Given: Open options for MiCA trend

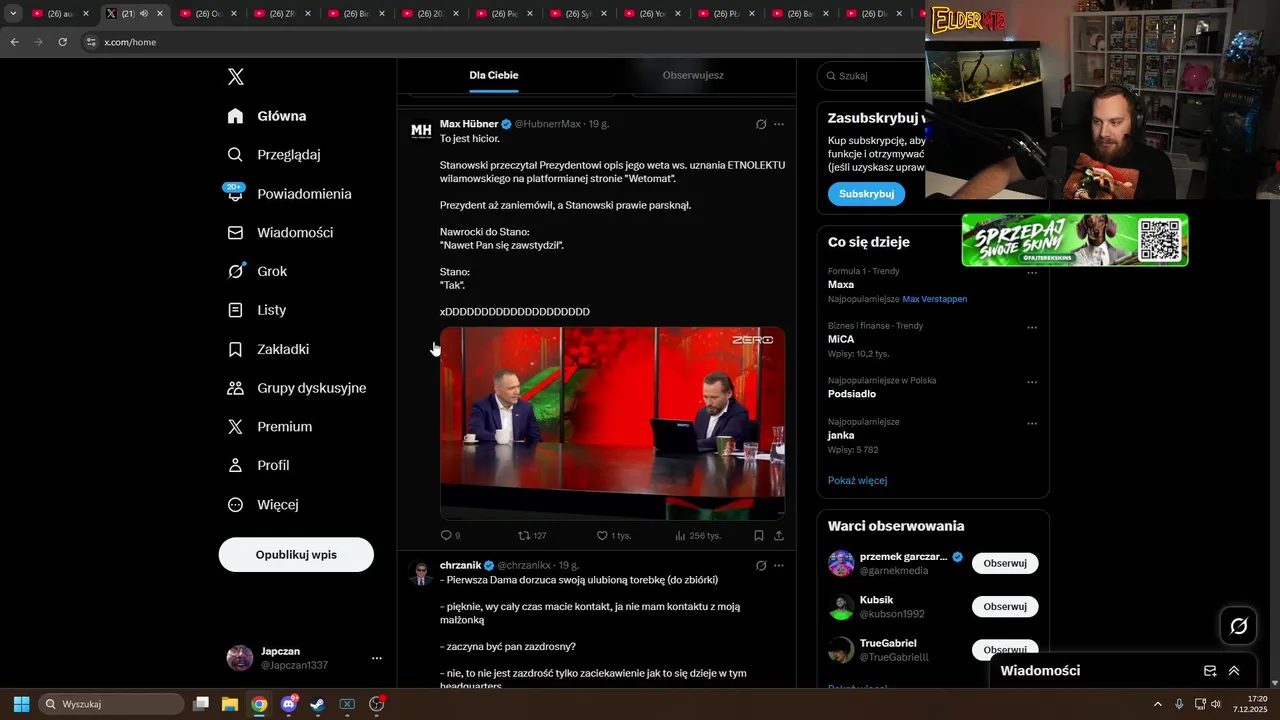Looking at the screenshot, I should click(1032, 327).
